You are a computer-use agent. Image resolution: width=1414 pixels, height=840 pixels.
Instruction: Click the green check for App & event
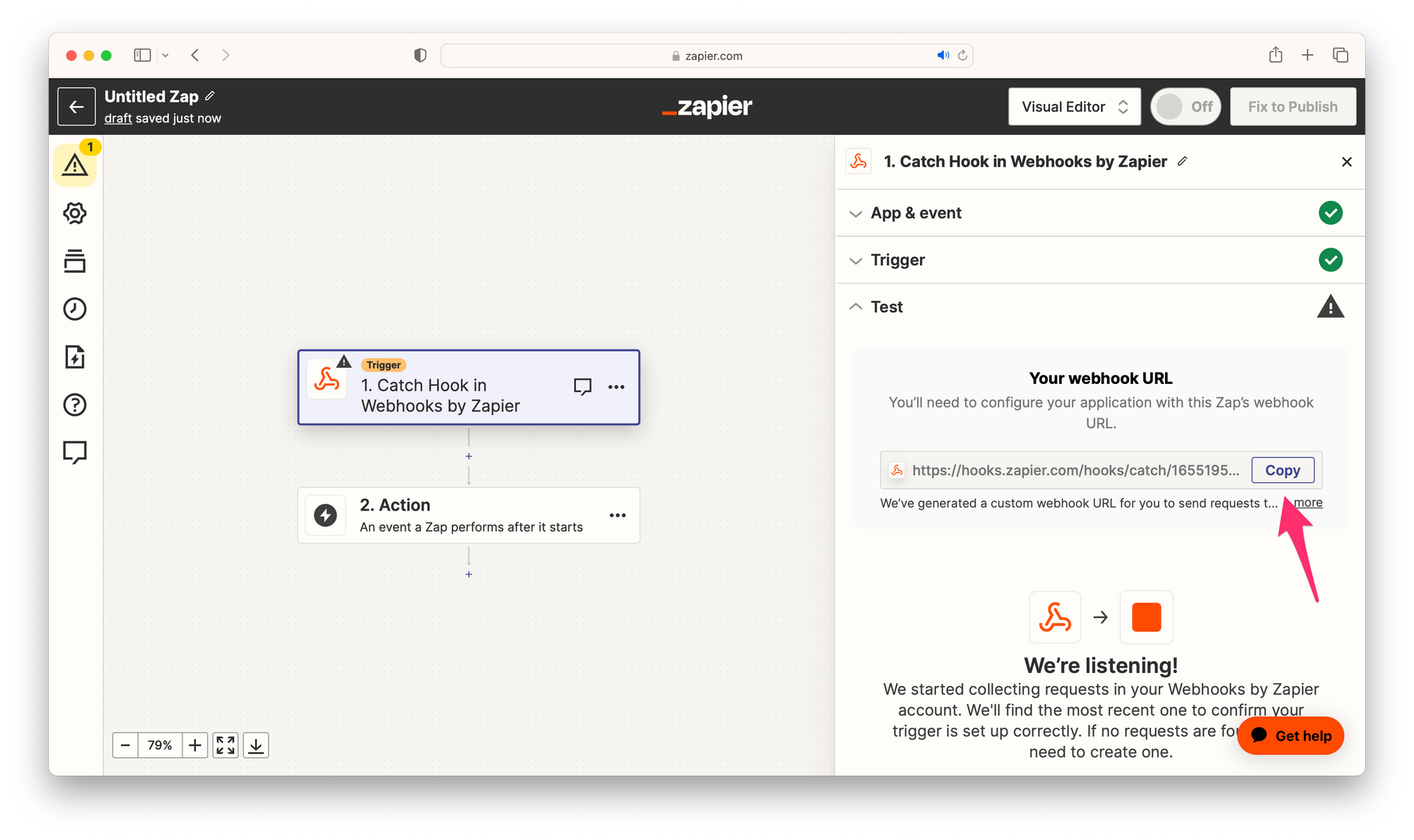1331,213
